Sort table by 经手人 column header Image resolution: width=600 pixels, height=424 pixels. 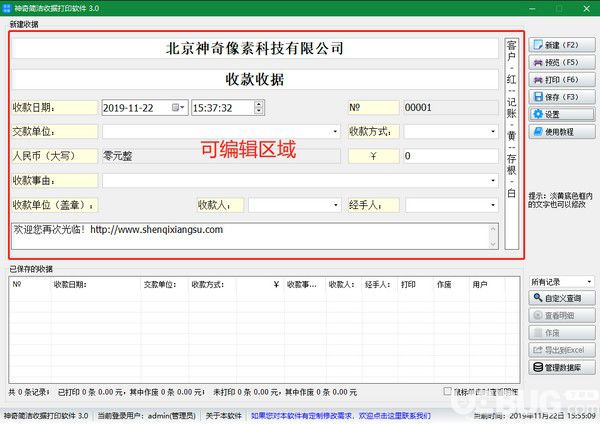point(379,284)
